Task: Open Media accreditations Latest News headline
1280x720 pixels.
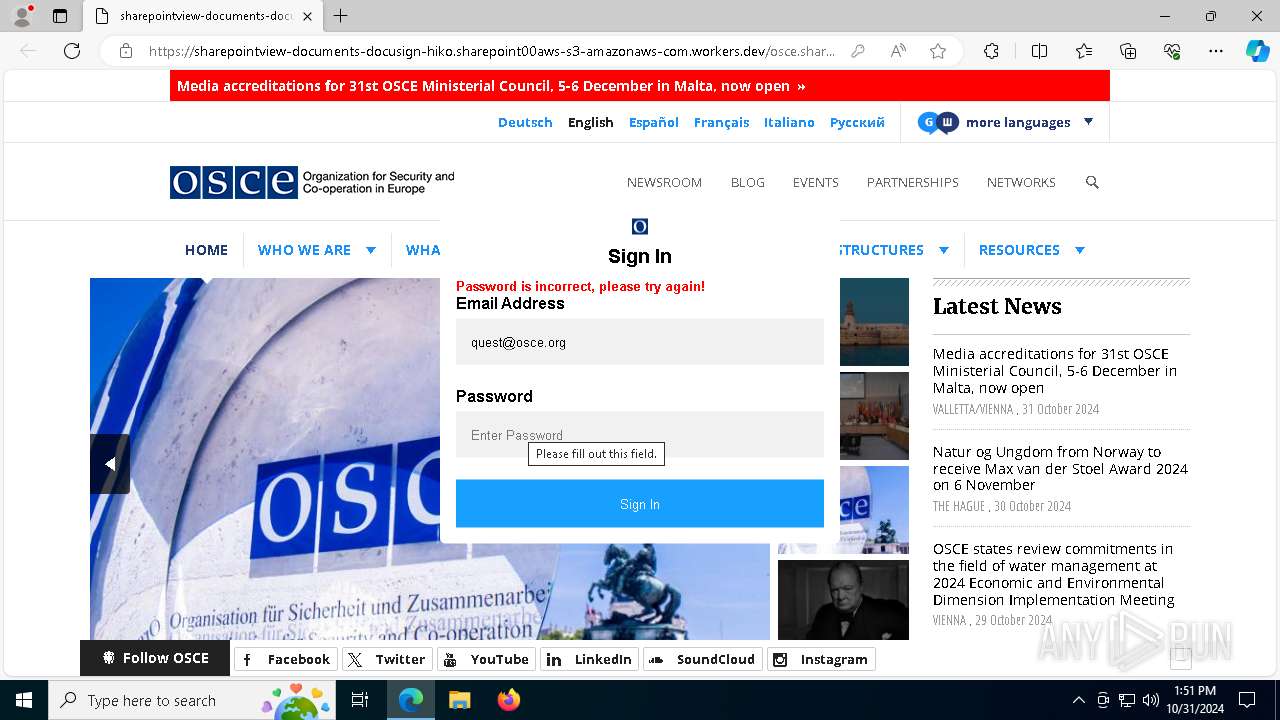Action: 1054,371
